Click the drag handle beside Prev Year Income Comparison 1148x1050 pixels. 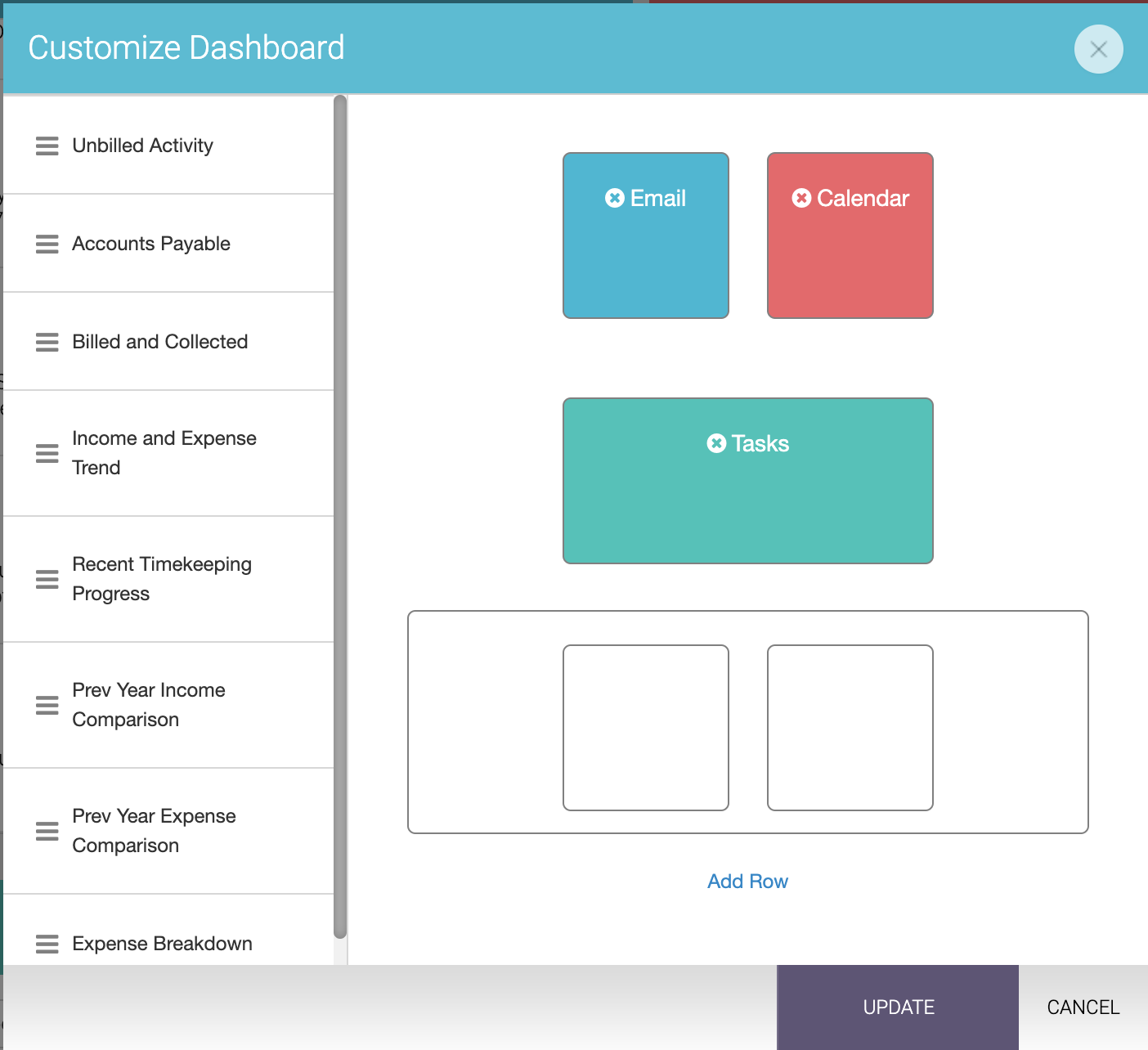[47, 705]
